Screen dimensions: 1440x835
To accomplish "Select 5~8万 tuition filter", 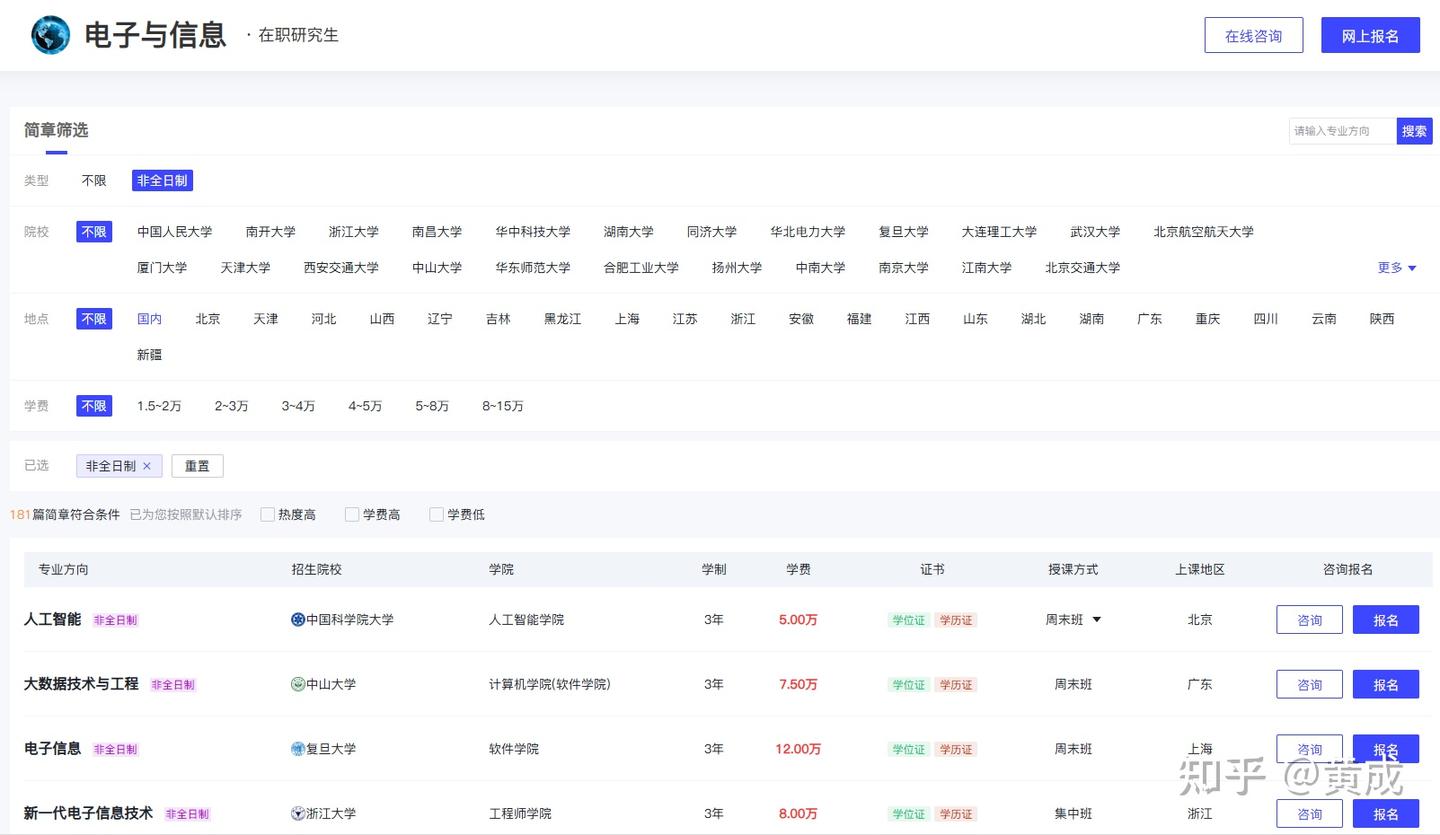I will [432, 406].
